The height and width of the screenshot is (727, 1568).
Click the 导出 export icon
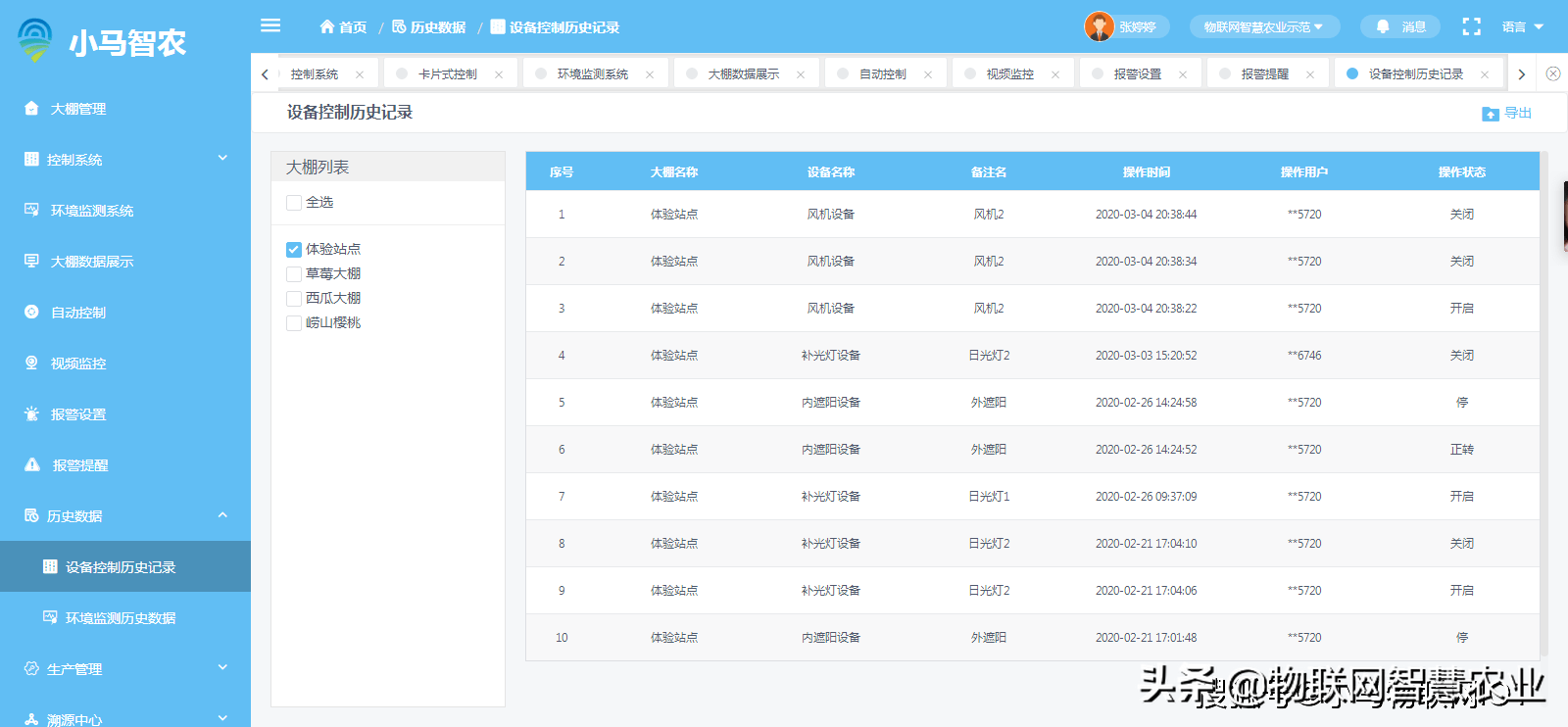point(1491,114)
